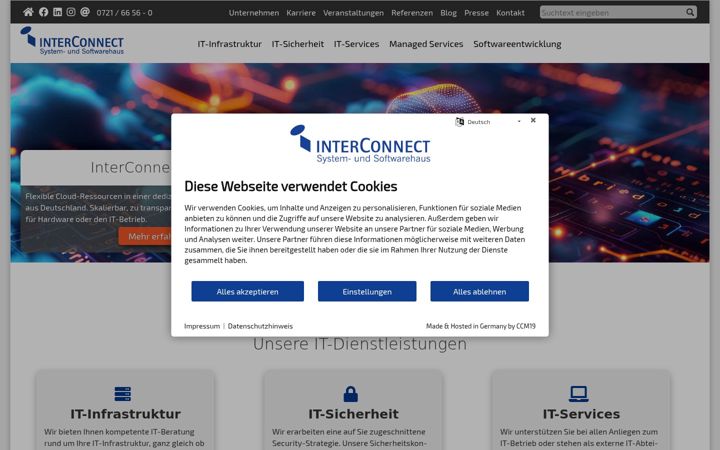Open the LinkedIn icon link
720x450 pixels.
[x=57, y=12]
